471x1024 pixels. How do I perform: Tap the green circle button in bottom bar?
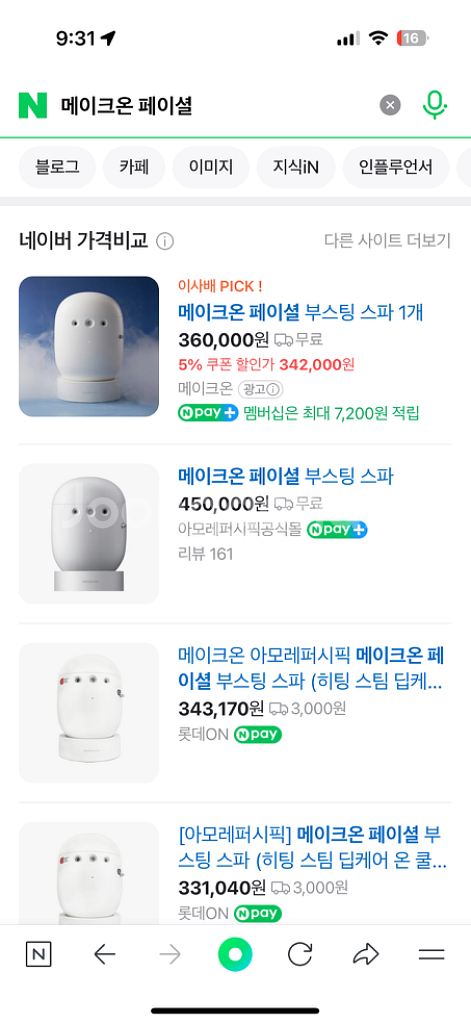[x=235, y=955]
